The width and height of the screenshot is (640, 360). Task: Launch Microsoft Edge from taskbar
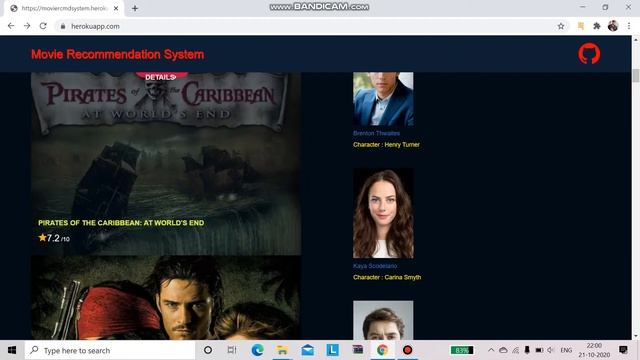(x=257, y=350)
